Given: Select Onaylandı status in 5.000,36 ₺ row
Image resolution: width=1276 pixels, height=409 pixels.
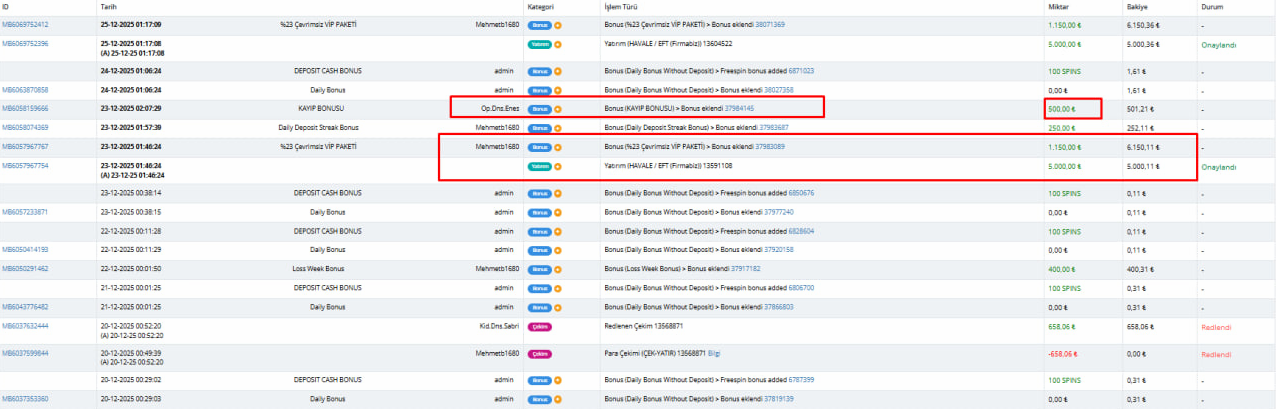Looking at the screenshot, I should [1217, 44].
